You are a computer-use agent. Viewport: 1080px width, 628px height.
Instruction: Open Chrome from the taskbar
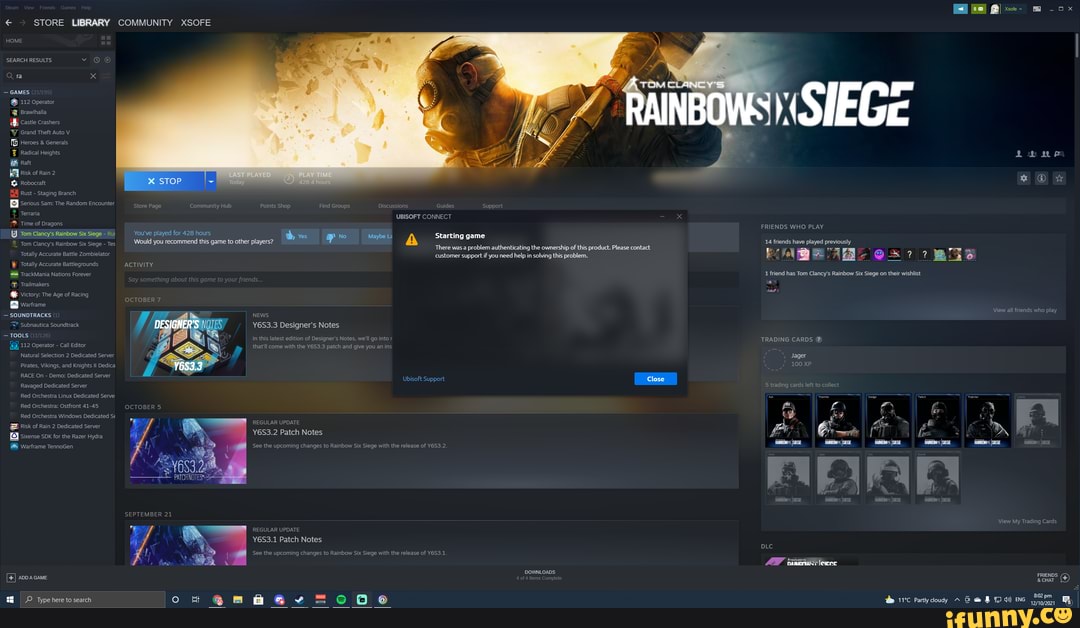click(x=217, y=600)
